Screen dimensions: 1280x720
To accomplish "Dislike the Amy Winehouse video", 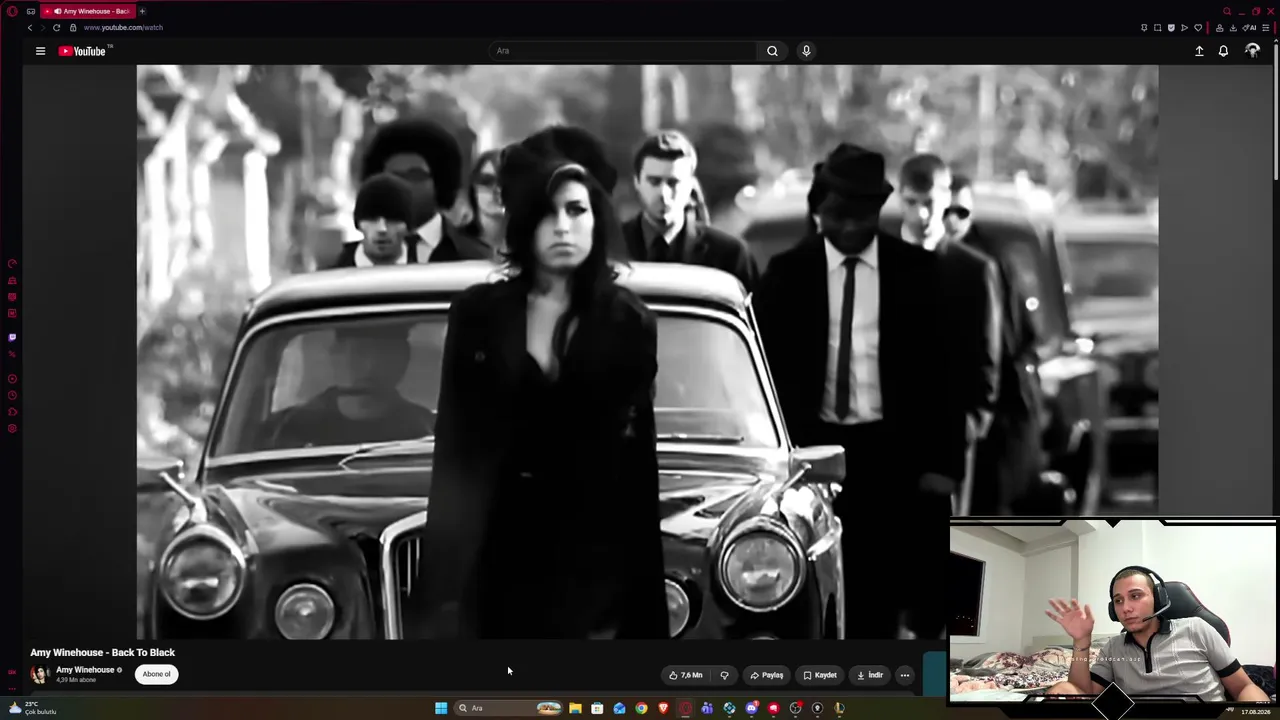I will [x=724, y=675].
